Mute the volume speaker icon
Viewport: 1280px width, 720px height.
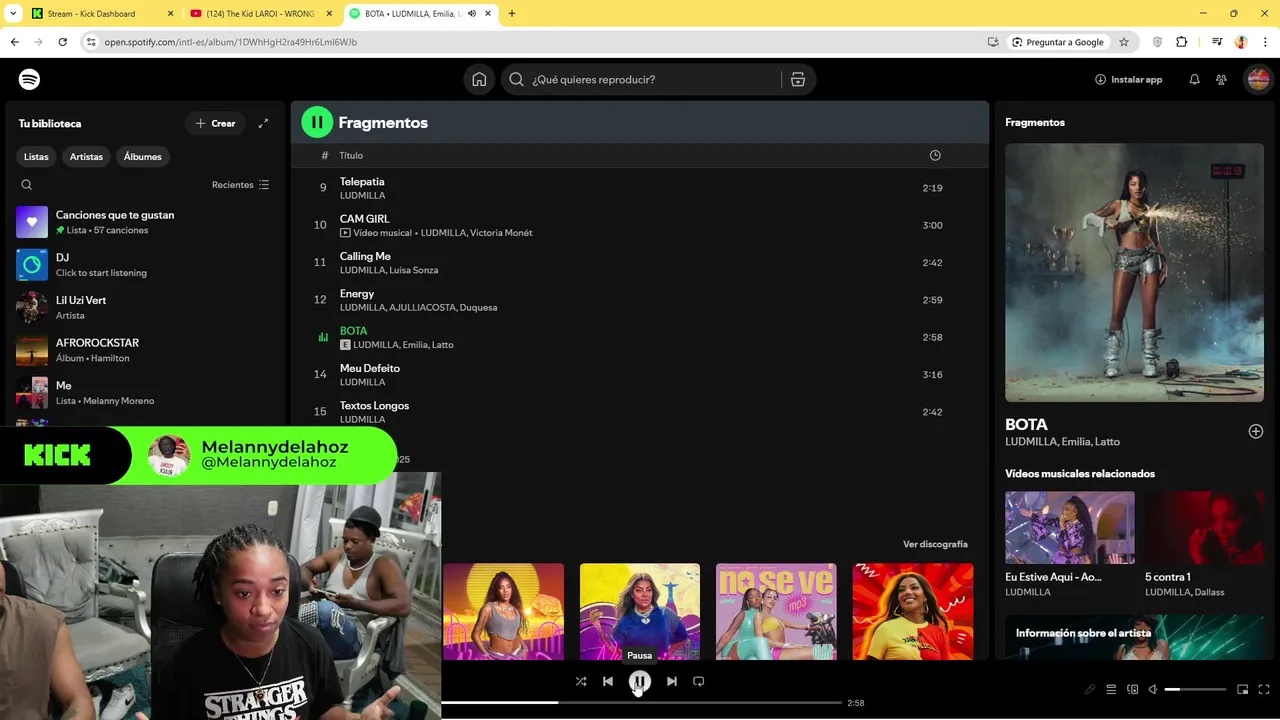point(1153,689)
